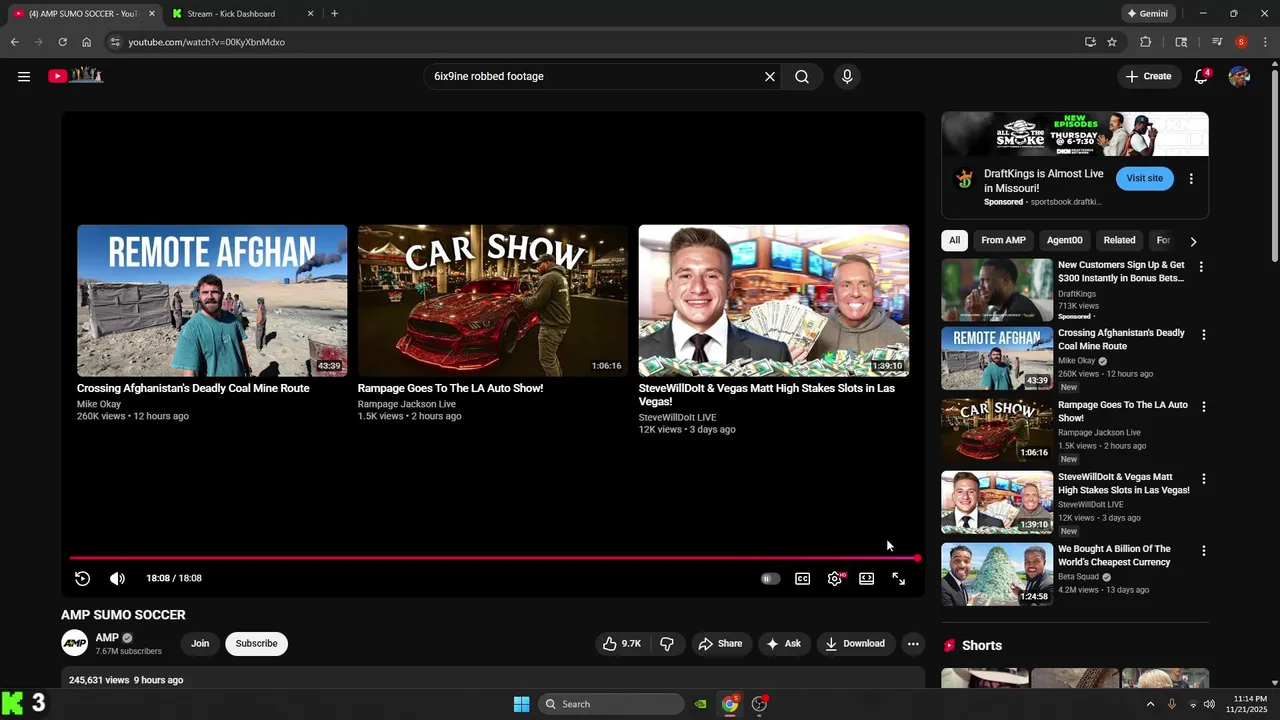Open YouTube notifications bell
The image size is (1280, 720).
[x=1201, y=76]
